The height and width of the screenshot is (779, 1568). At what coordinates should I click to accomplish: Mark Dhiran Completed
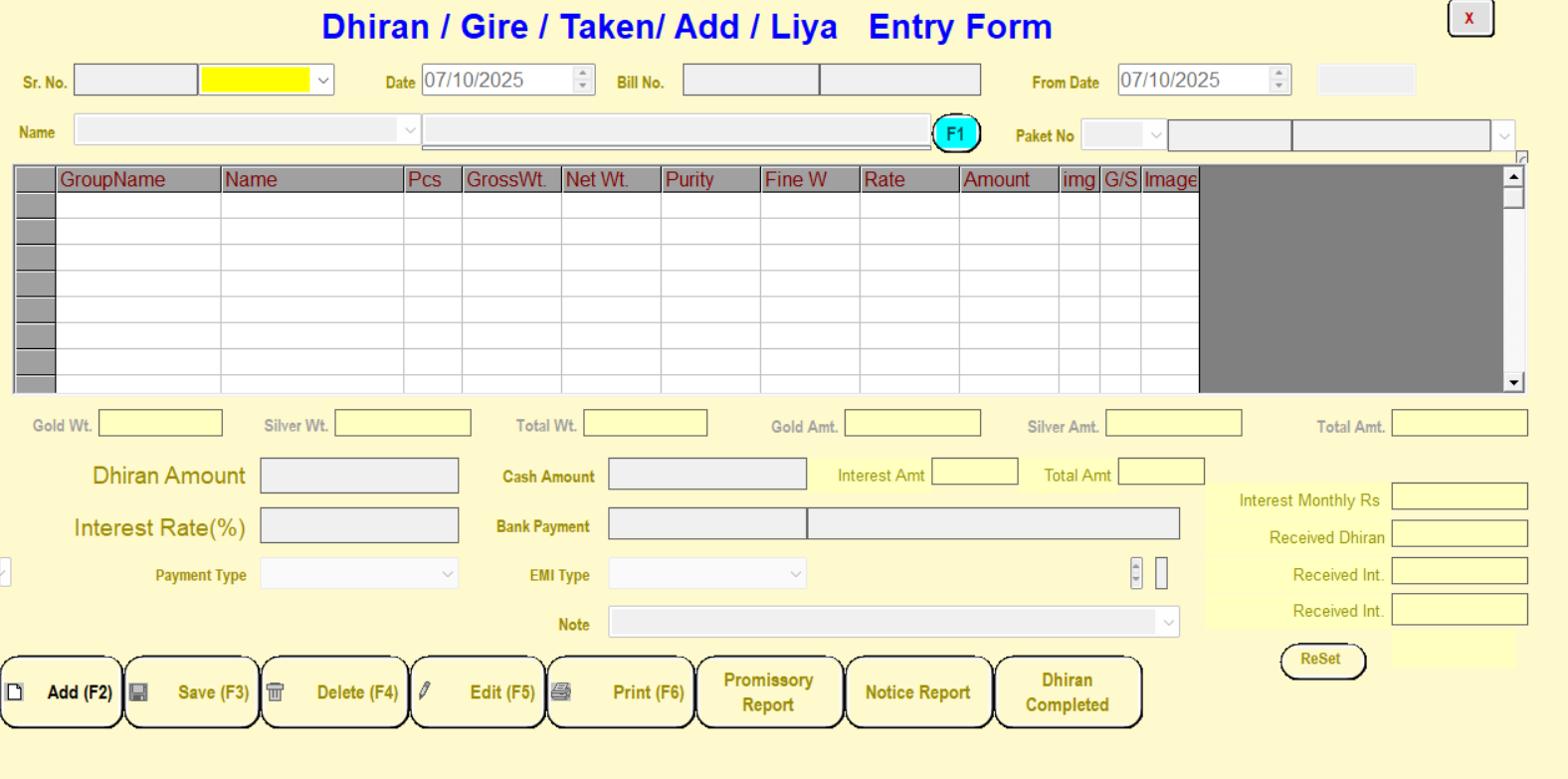pyautogui.click(x=1068, y=692)
